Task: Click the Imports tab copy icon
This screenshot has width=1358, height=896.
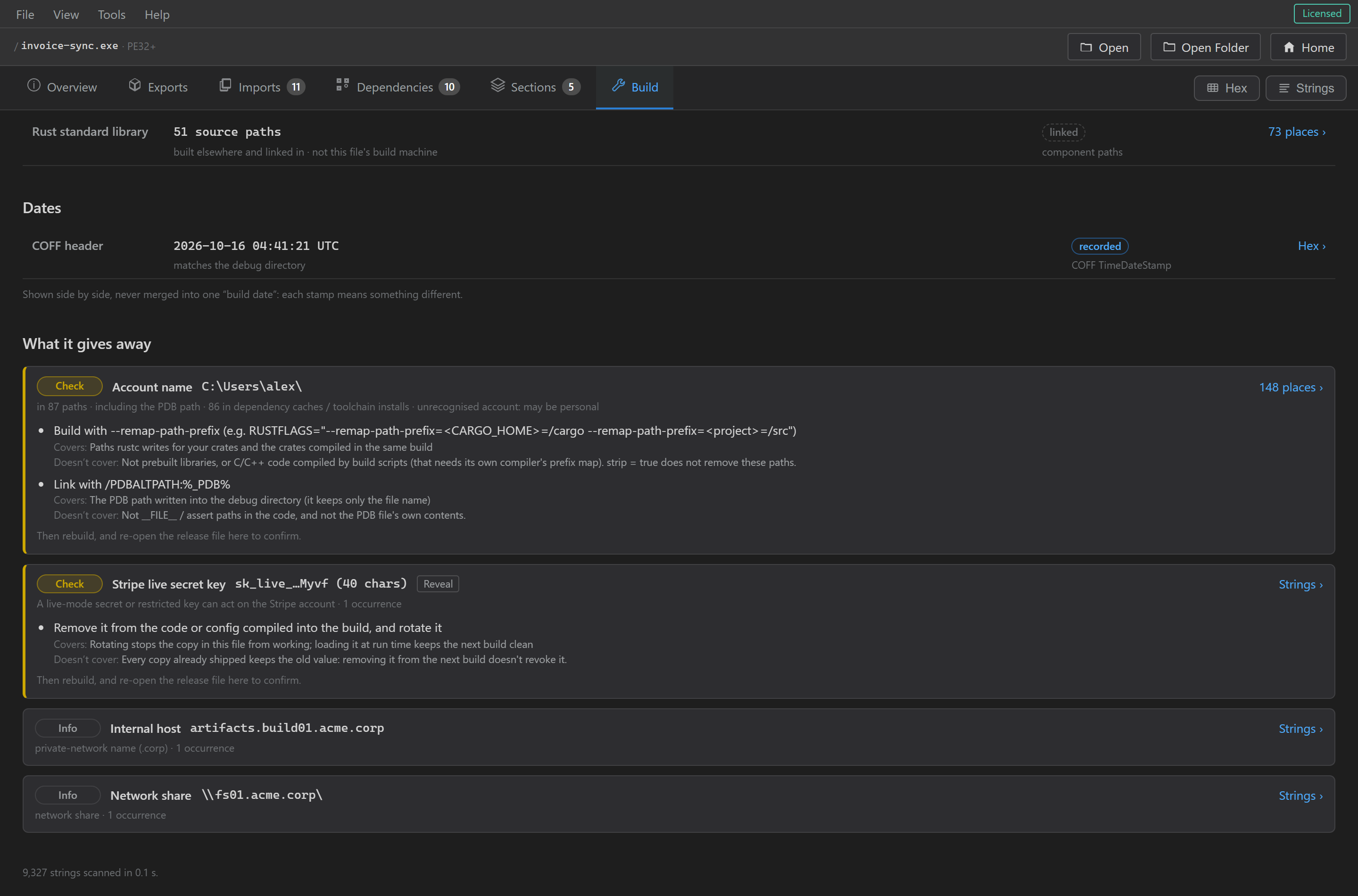Action: [225, 86]
